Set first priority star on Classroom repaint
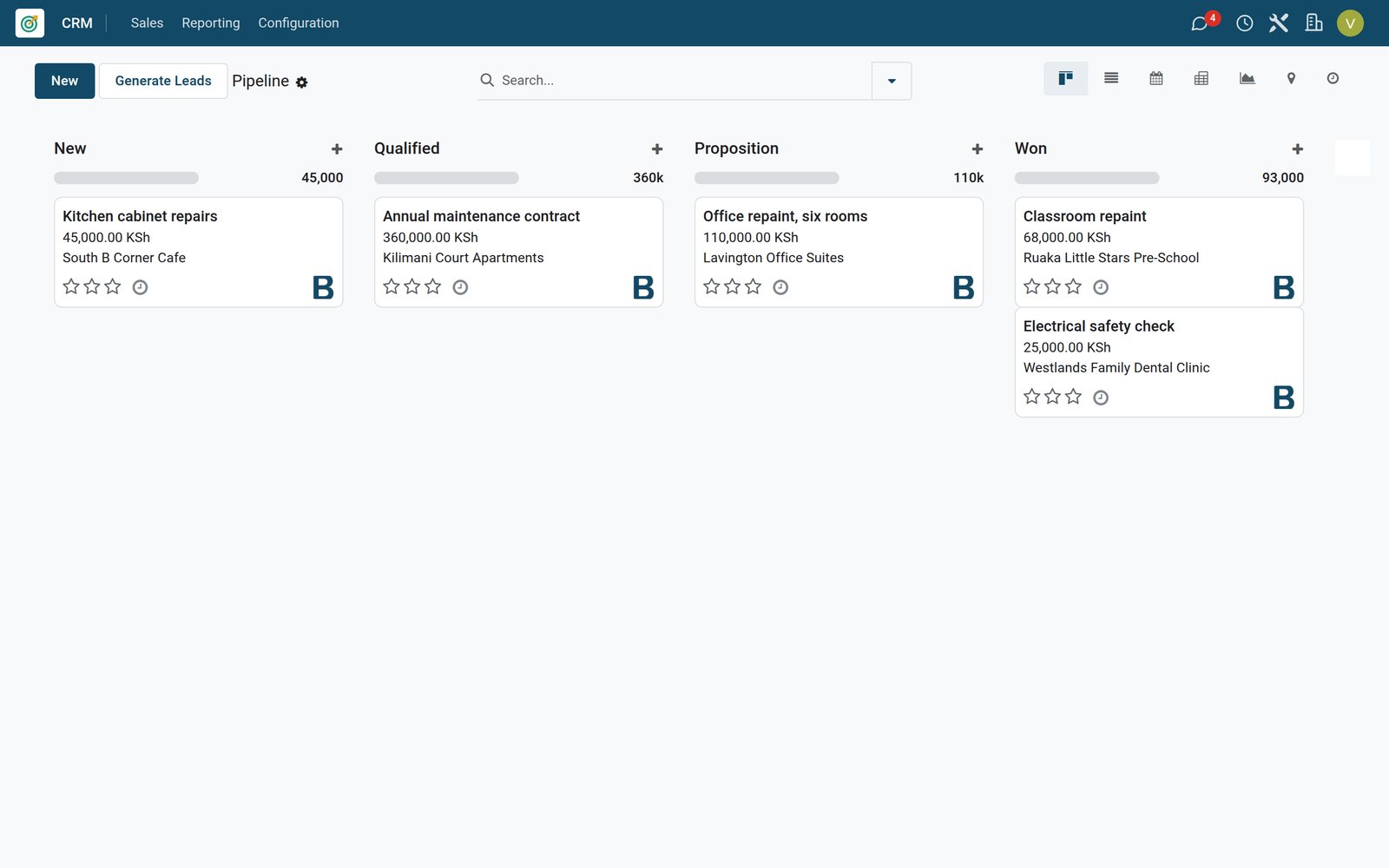This screenshot has height=868, width=1389. (x=1032, y=286)
